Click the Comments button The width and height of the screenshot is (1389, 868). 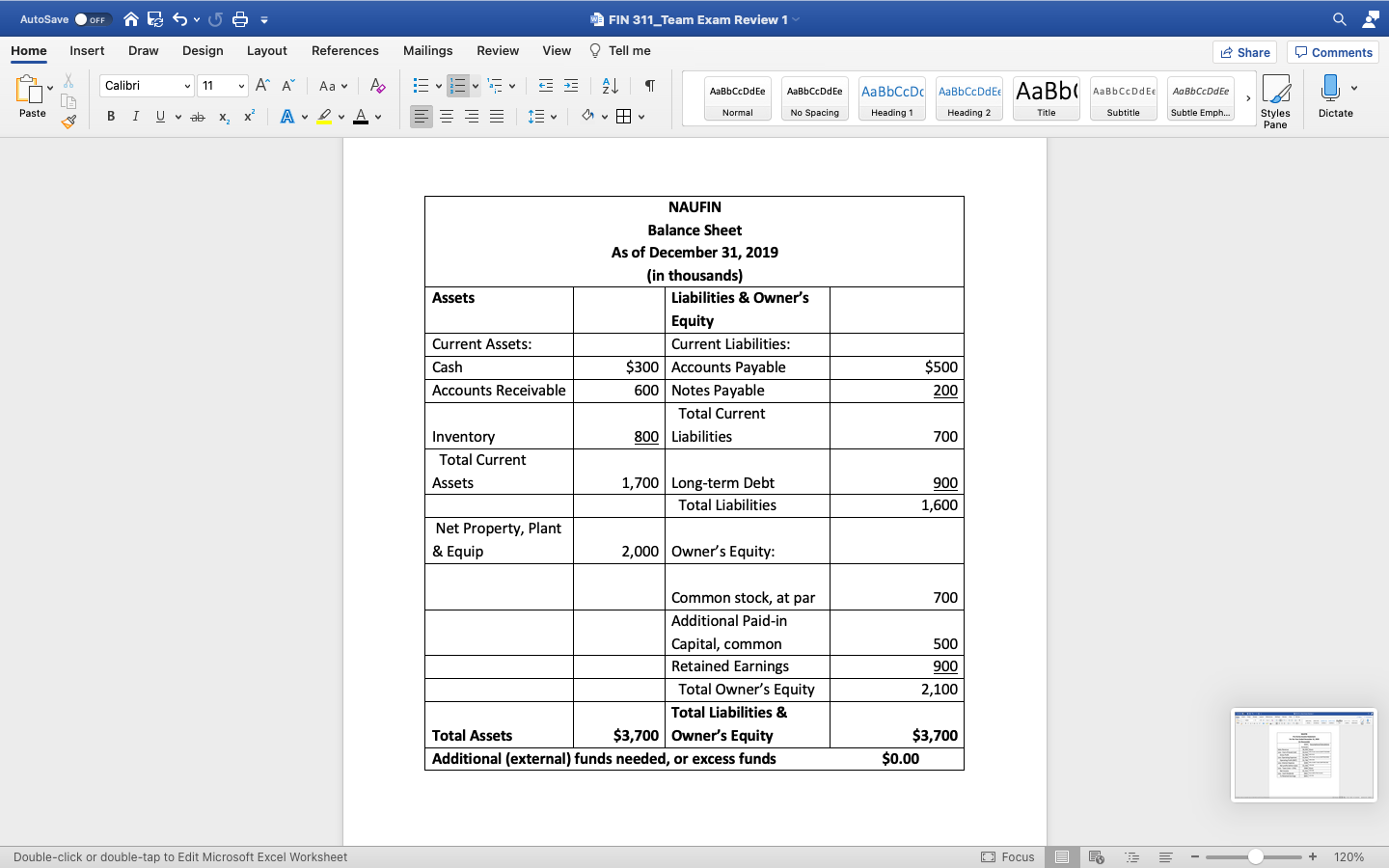point(1332,52)
